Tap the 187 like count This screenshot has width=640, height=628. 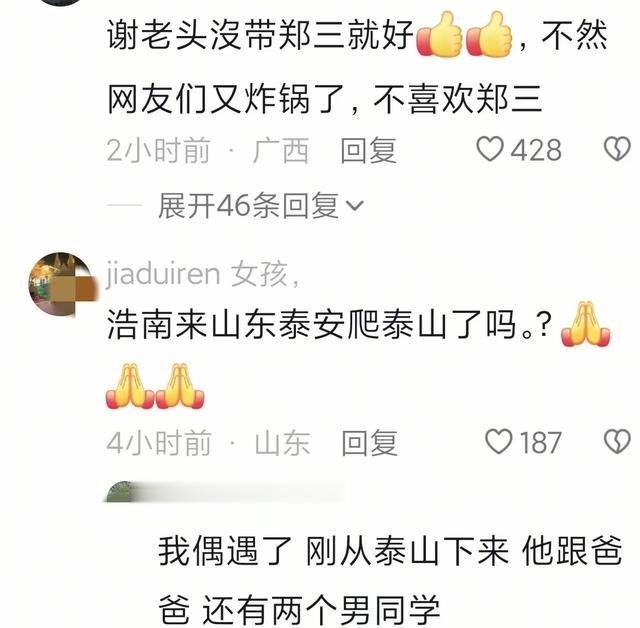(x=540, y=442)
